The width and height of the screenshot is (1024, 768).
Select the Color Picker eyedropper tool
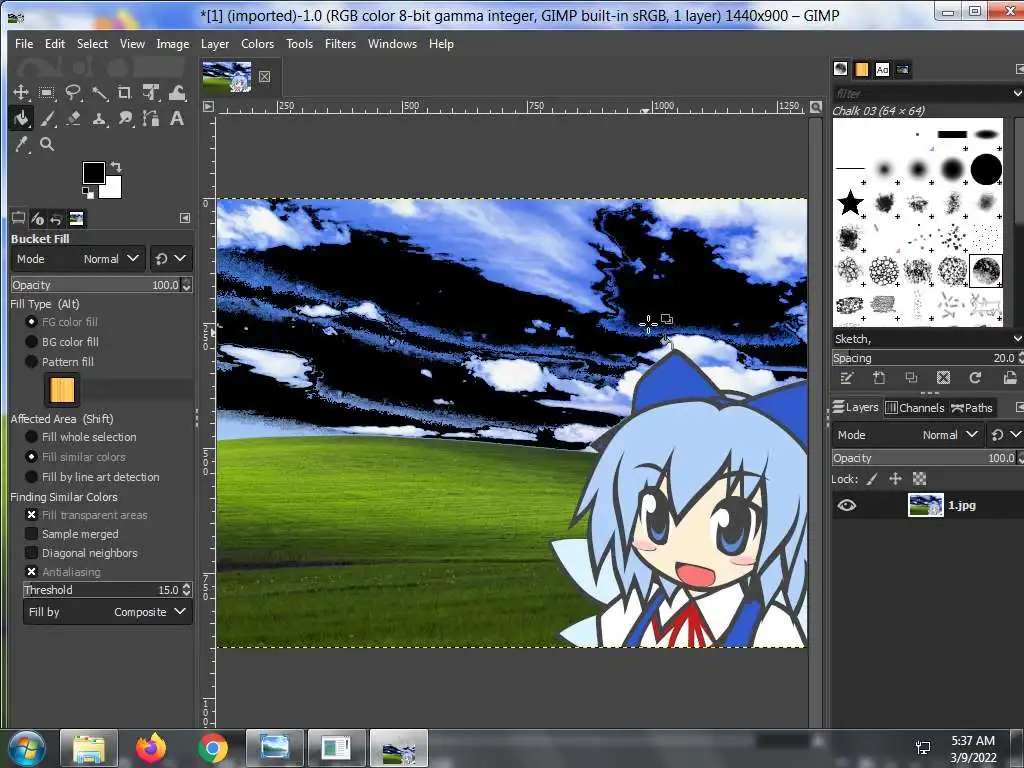[21, 144]
